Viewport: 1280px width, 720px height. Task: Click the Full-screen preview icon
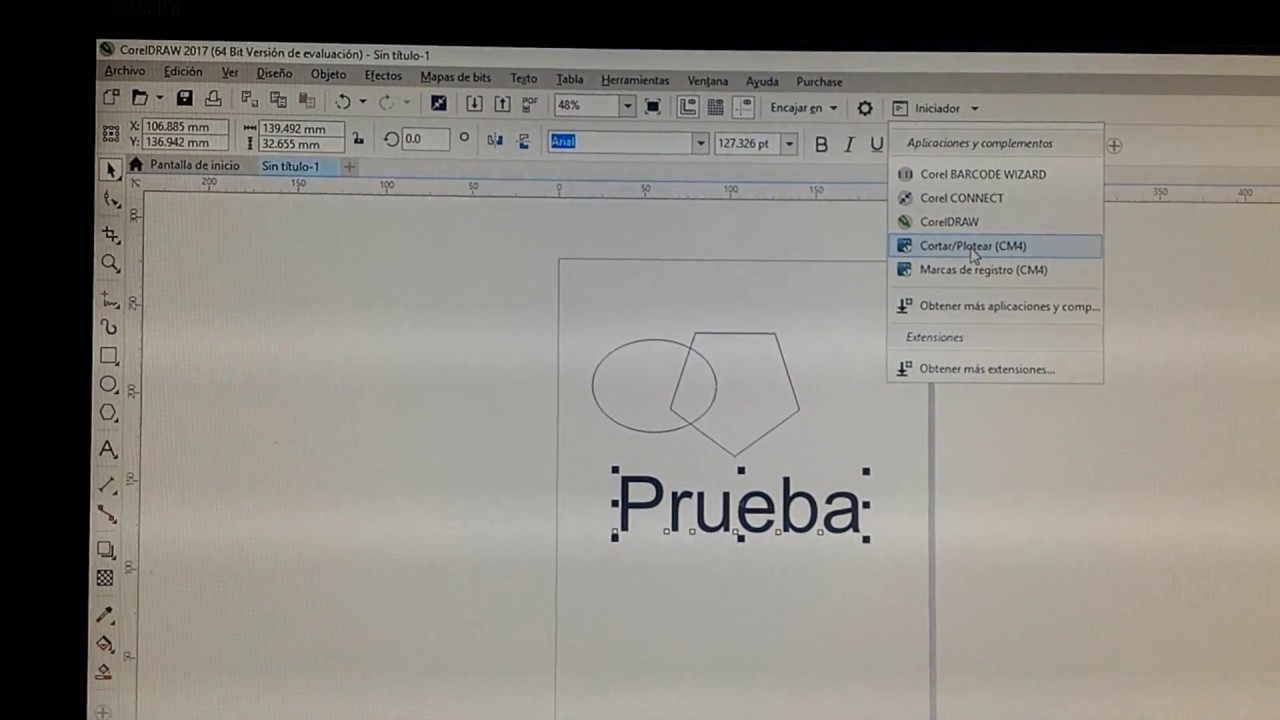(x=653, y=106)
